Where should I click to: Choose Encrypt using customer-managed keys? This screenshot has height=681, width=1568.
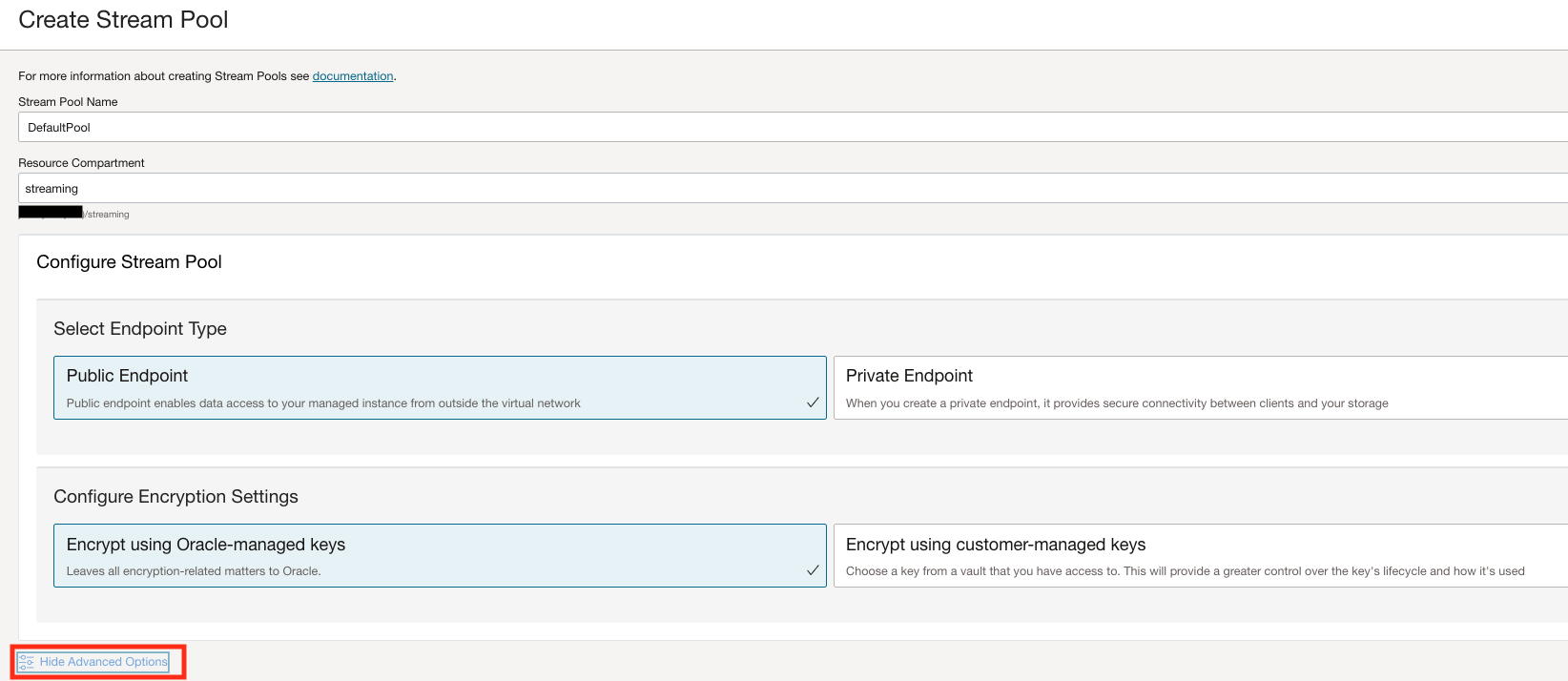1200,555
